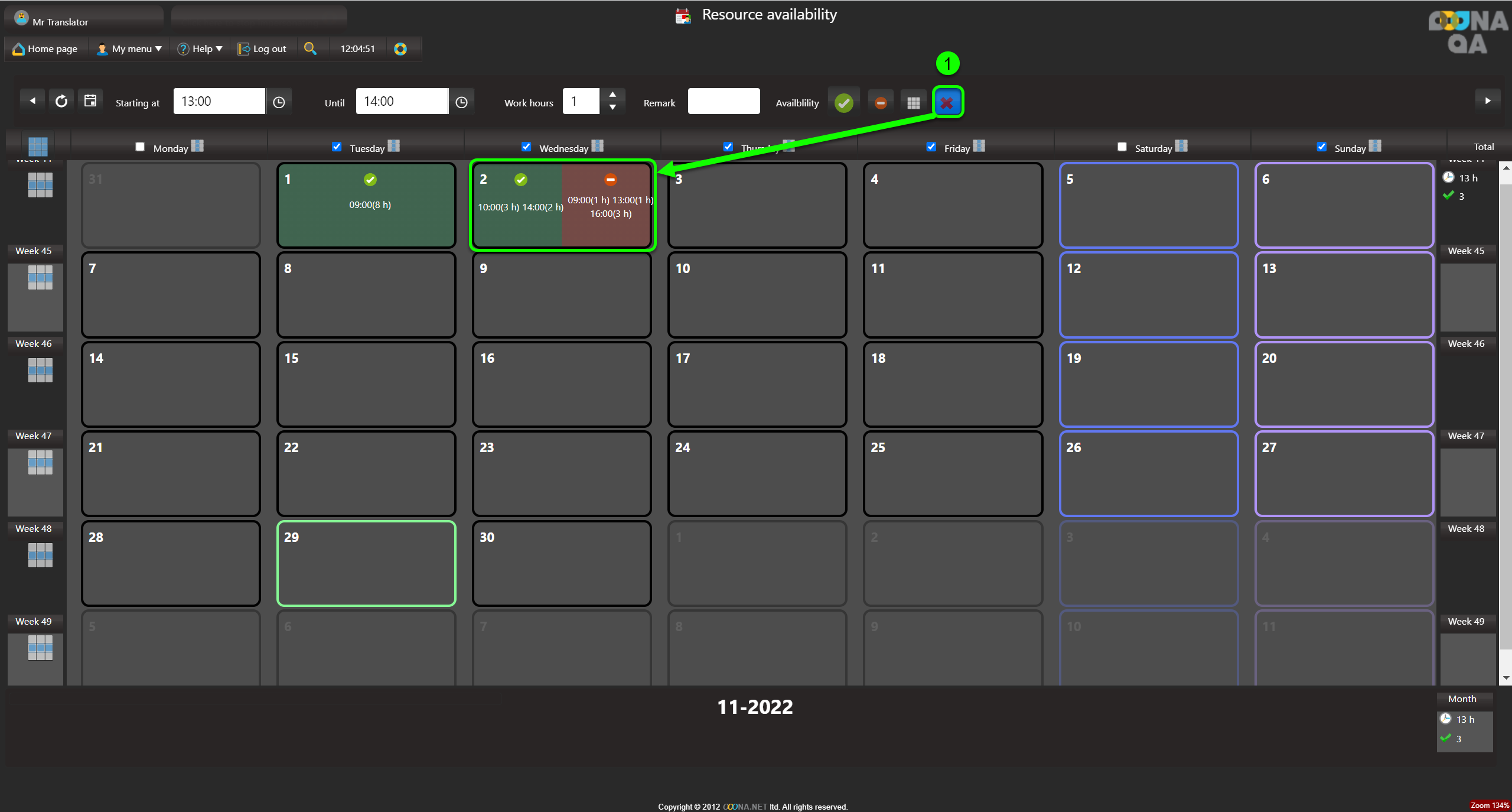Uncheck the Friday checkbox

pos(931,147)
